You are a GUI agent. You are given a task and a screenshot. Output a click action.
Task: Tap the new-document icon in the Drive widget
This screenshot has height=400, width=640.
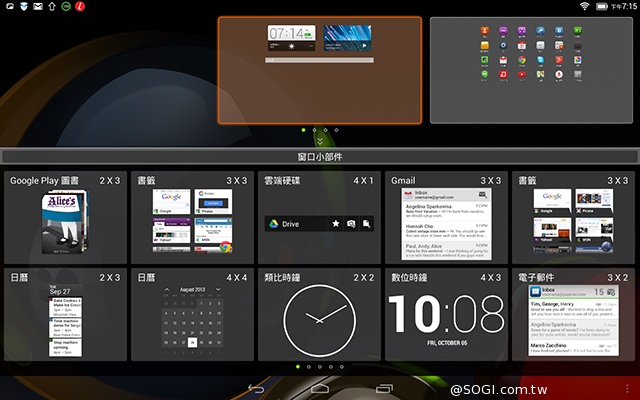367,224
